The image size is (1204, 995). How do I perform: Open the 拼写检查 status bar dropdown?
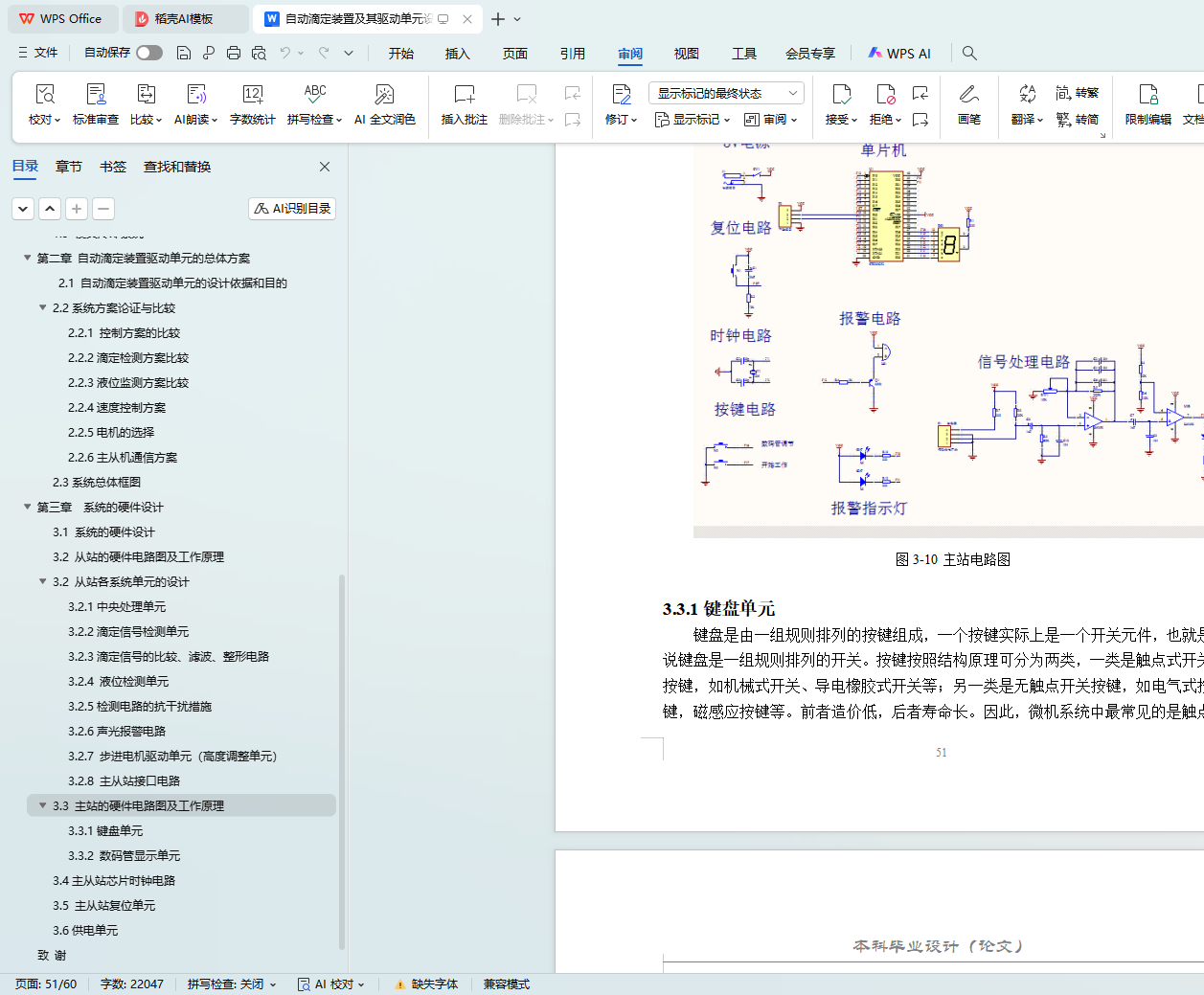tap(231, 984)
